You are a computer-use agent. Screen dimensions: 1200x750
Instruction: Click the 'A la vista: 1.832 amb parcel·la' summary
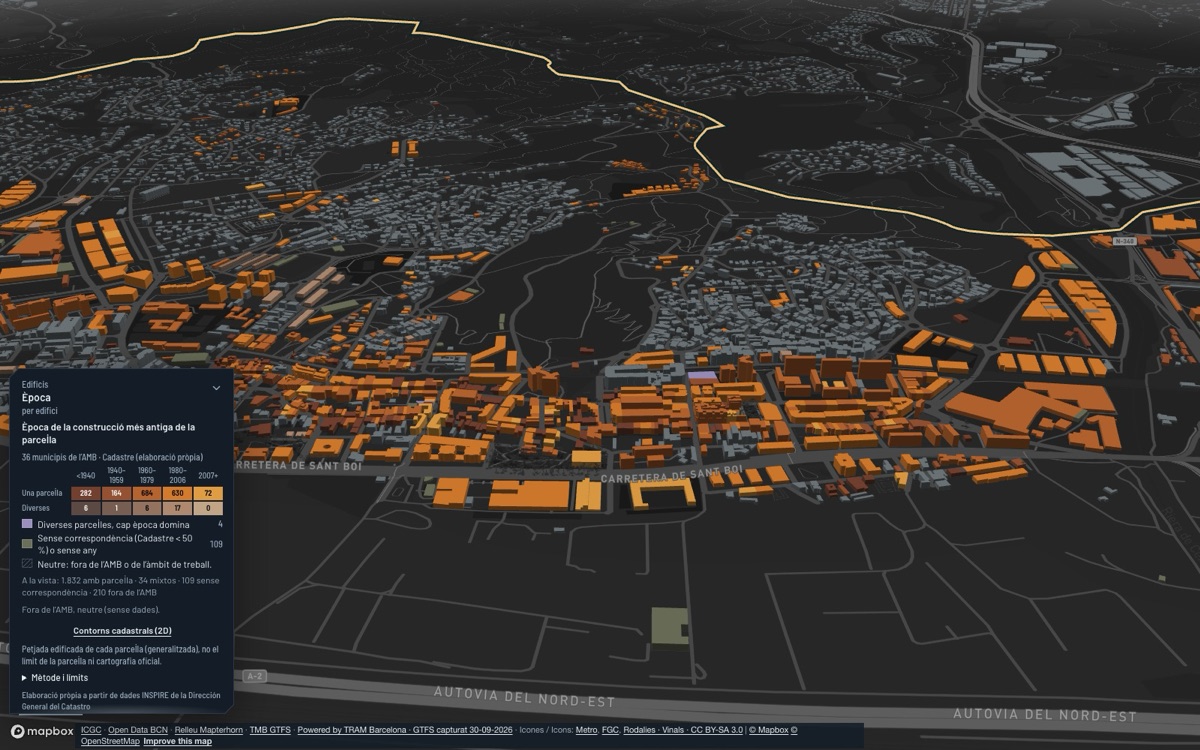click(120, 586)
